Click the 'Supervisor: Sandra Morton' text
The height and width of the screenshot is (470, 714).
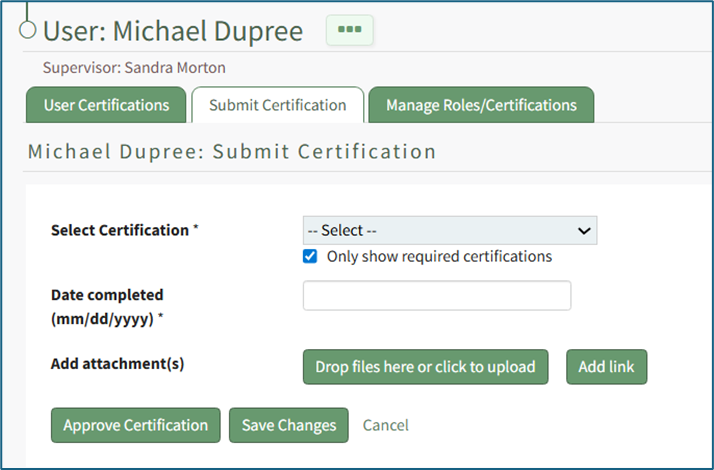[x=134, y=68]
